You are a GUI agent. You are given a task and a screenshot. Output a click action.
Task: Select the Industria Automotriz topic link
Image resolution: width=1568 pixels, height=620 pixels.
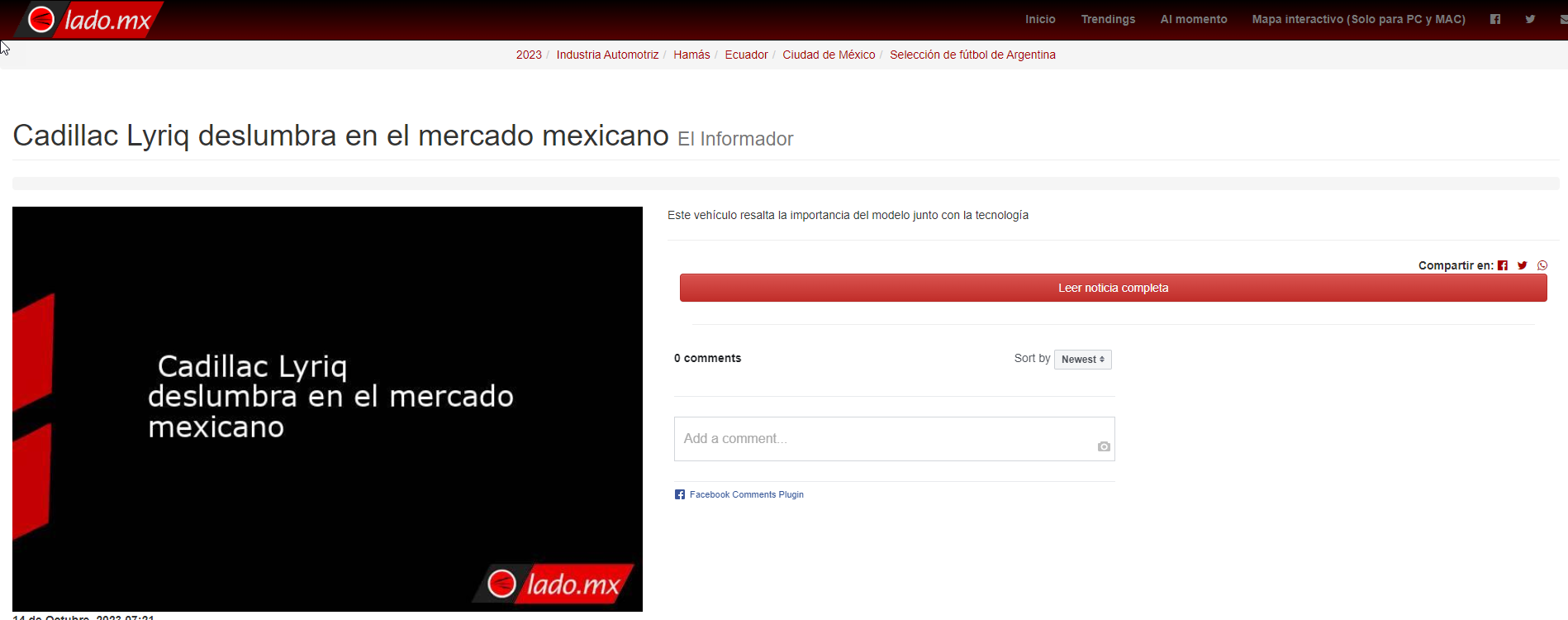pos(607,55)
